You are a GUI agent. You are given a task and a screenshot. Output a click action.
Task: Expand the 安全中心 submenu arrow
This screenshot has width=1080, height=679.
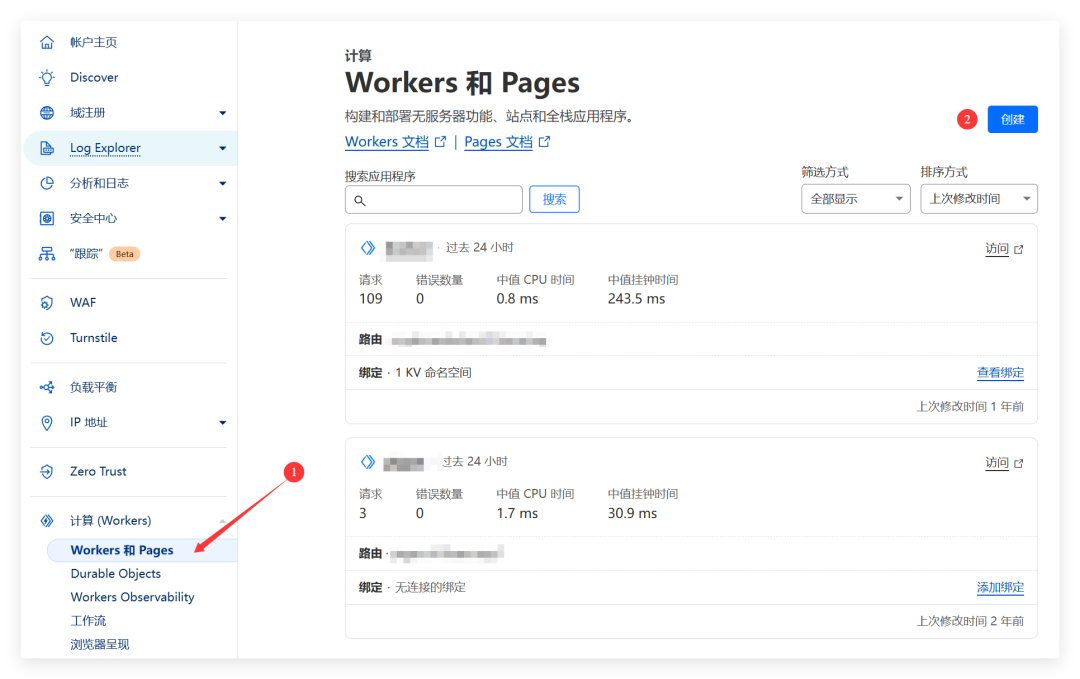click(x=222, y=218)
